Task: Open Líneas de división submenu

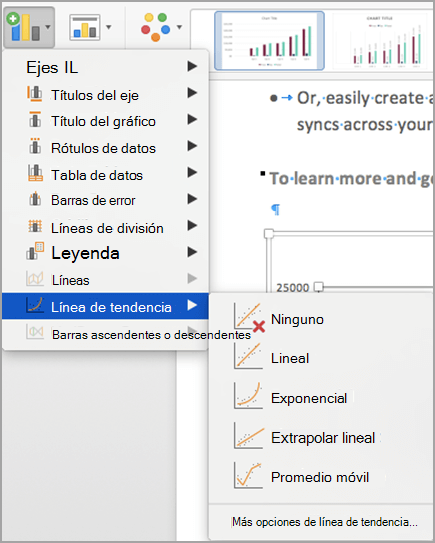Action: [x=105, y=227]
